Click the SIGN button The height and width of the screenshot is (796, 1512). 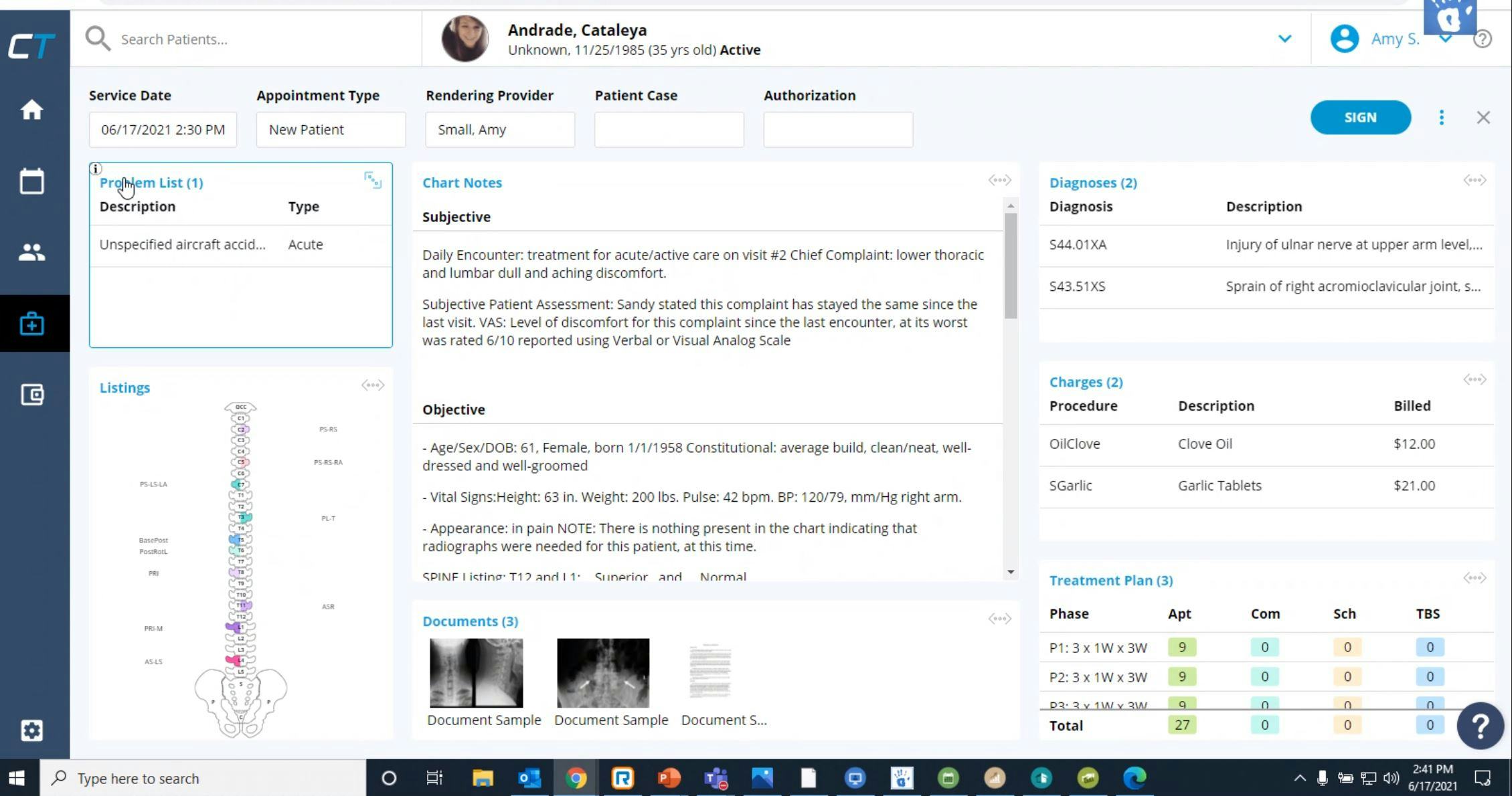click(x=1360, y=118)
